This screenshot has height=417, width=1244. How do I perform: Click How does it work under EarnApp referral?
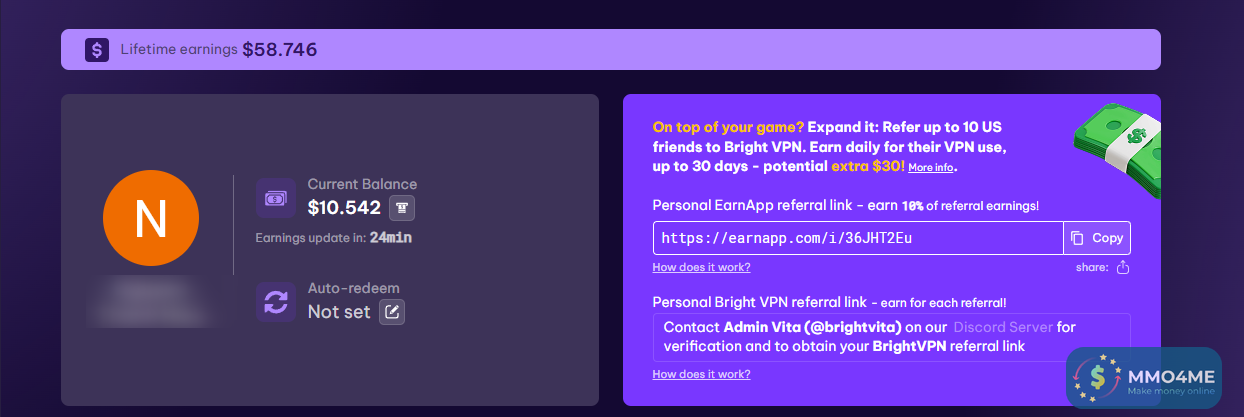[701, 267]
